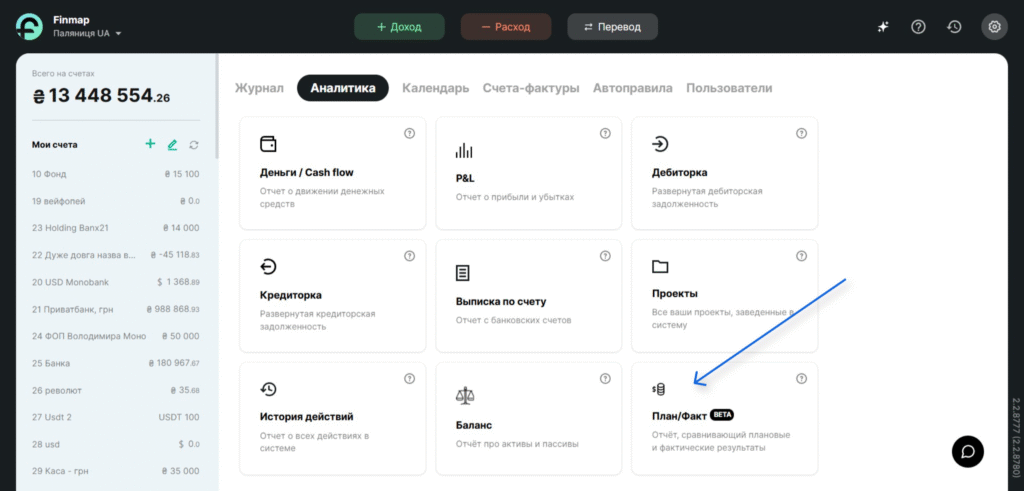
Task: Click the refresh icon in Мои счета
Action: click(194, 145)
